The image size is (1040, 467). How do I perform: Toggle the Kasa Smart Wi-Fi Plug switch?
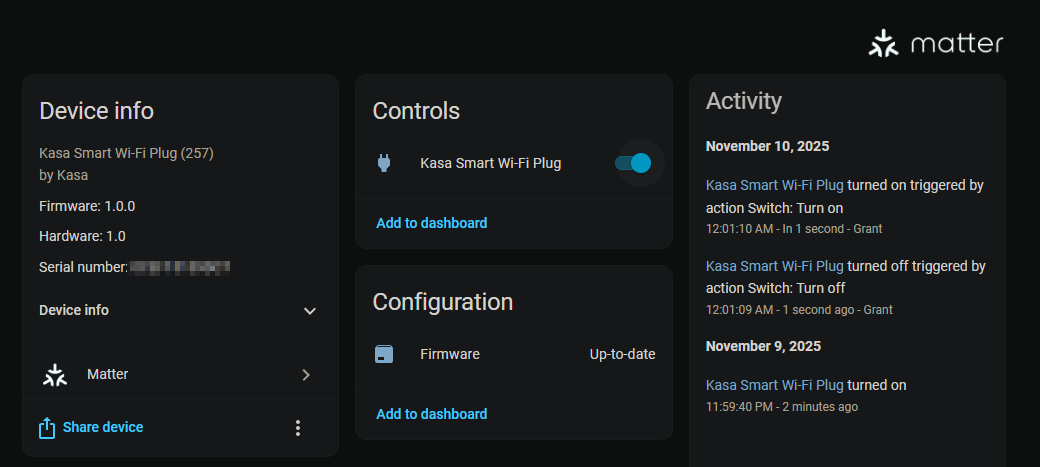[633, 163]
